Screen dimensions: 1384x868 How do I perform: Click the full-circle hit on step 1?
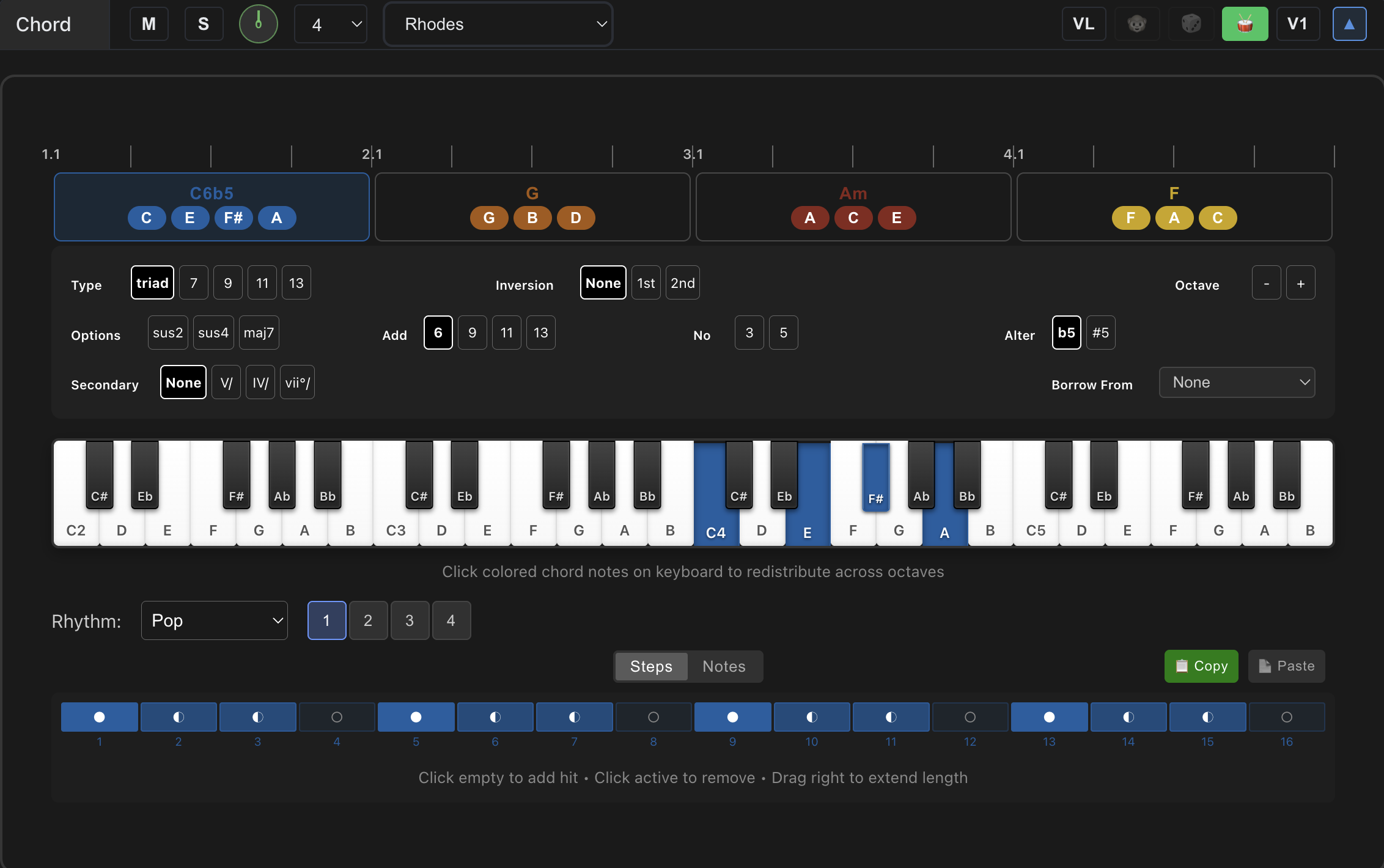pyautogui.click(x=99, y=717)
